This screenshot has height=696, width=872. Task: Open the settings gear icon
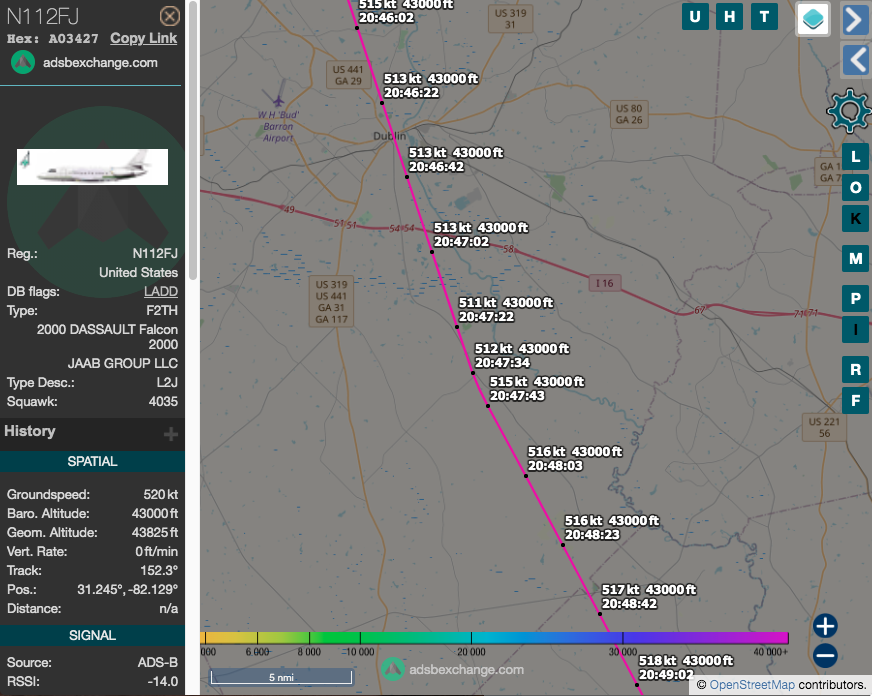click(849, 111)
